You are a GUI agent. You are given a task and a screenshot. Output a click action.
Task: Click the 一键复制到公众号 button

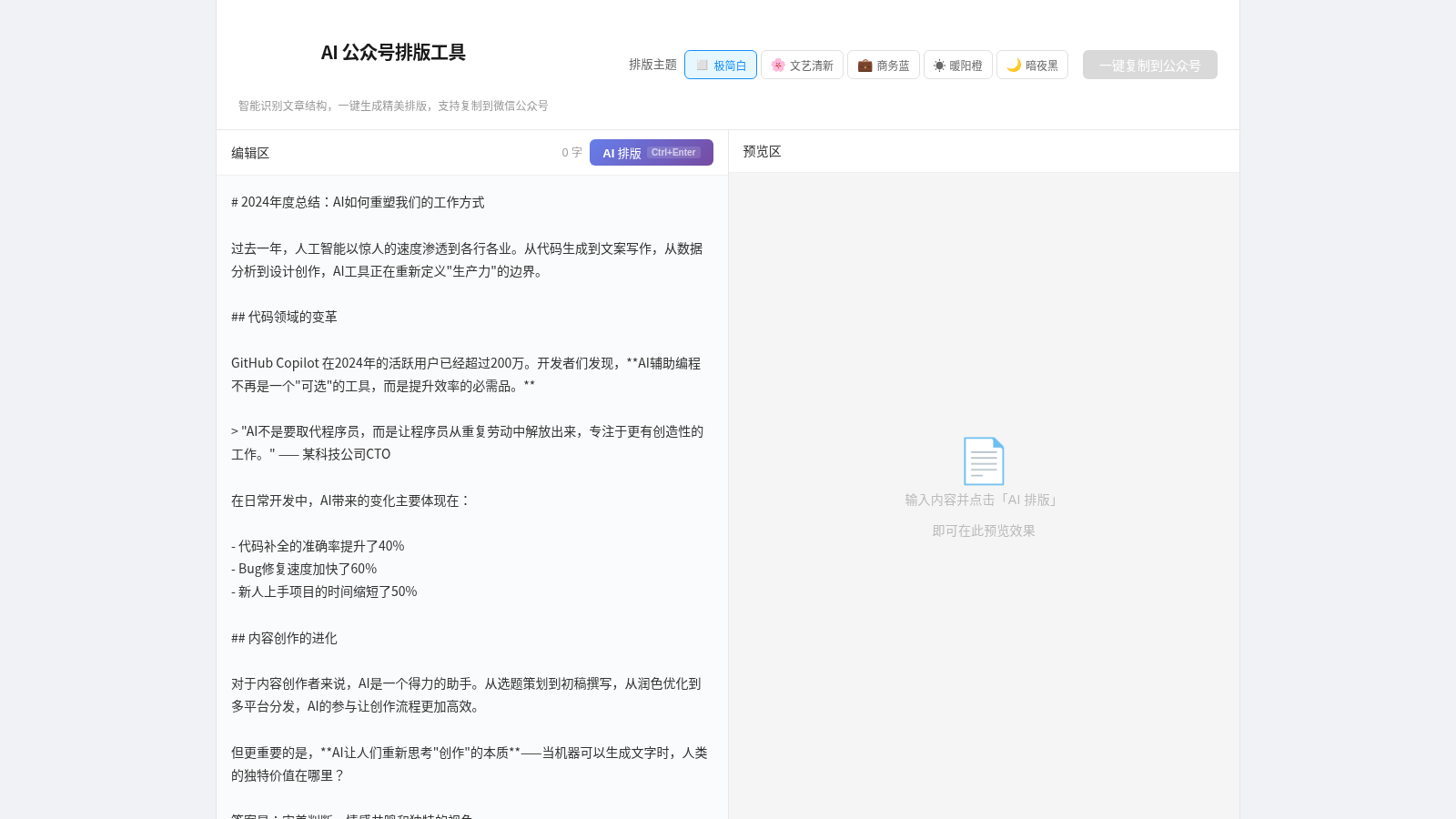coord(1149,65)
